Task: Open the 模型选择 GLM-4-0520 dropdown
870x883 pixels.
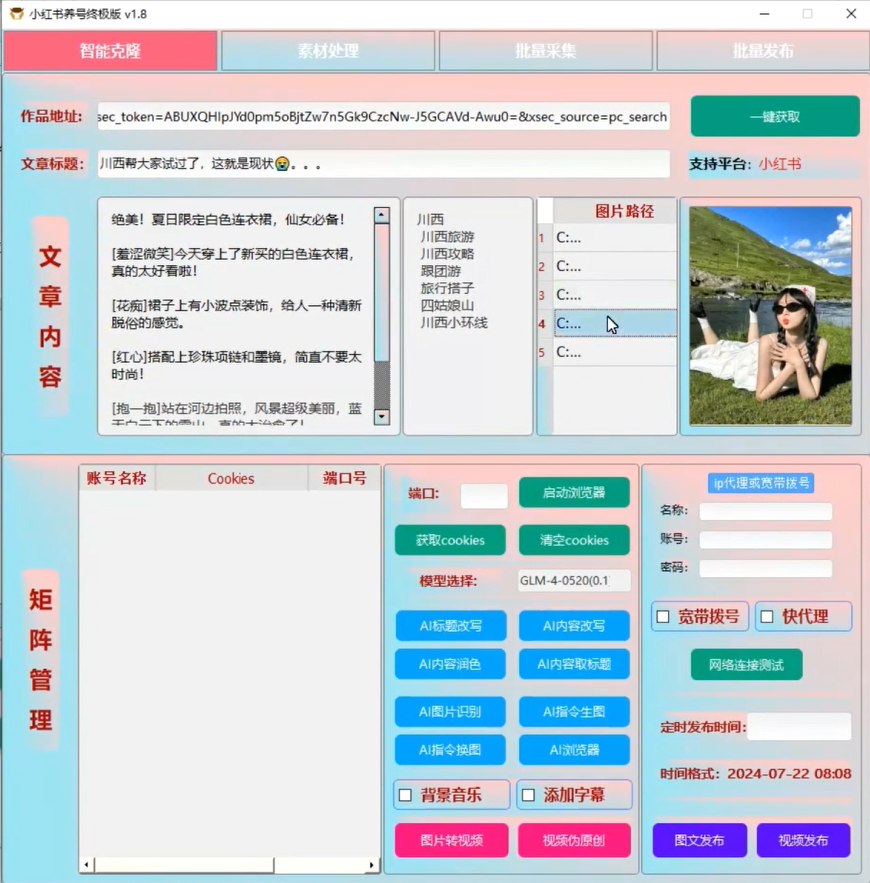Action: (574, 581)
